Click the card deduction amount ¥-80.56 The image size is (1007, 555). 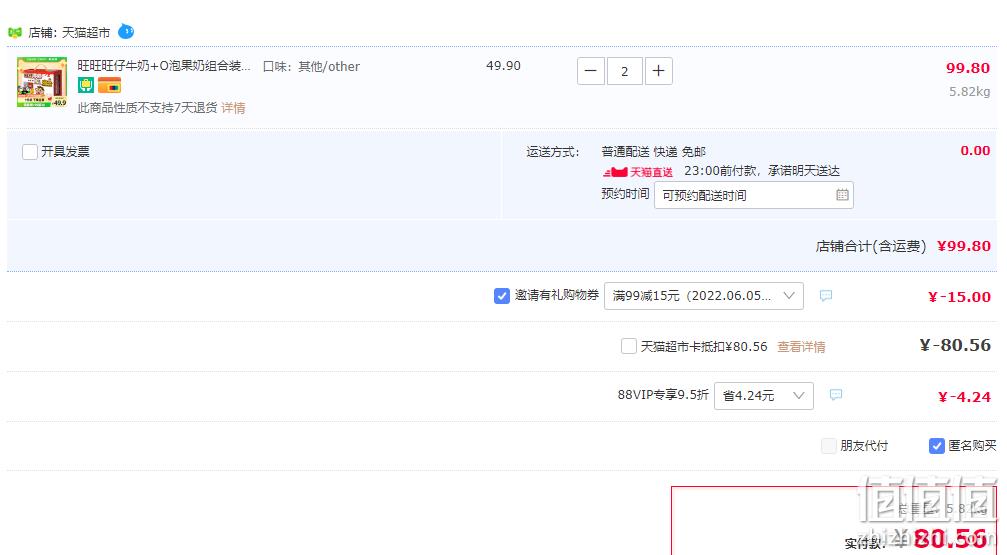coord(956,345)
